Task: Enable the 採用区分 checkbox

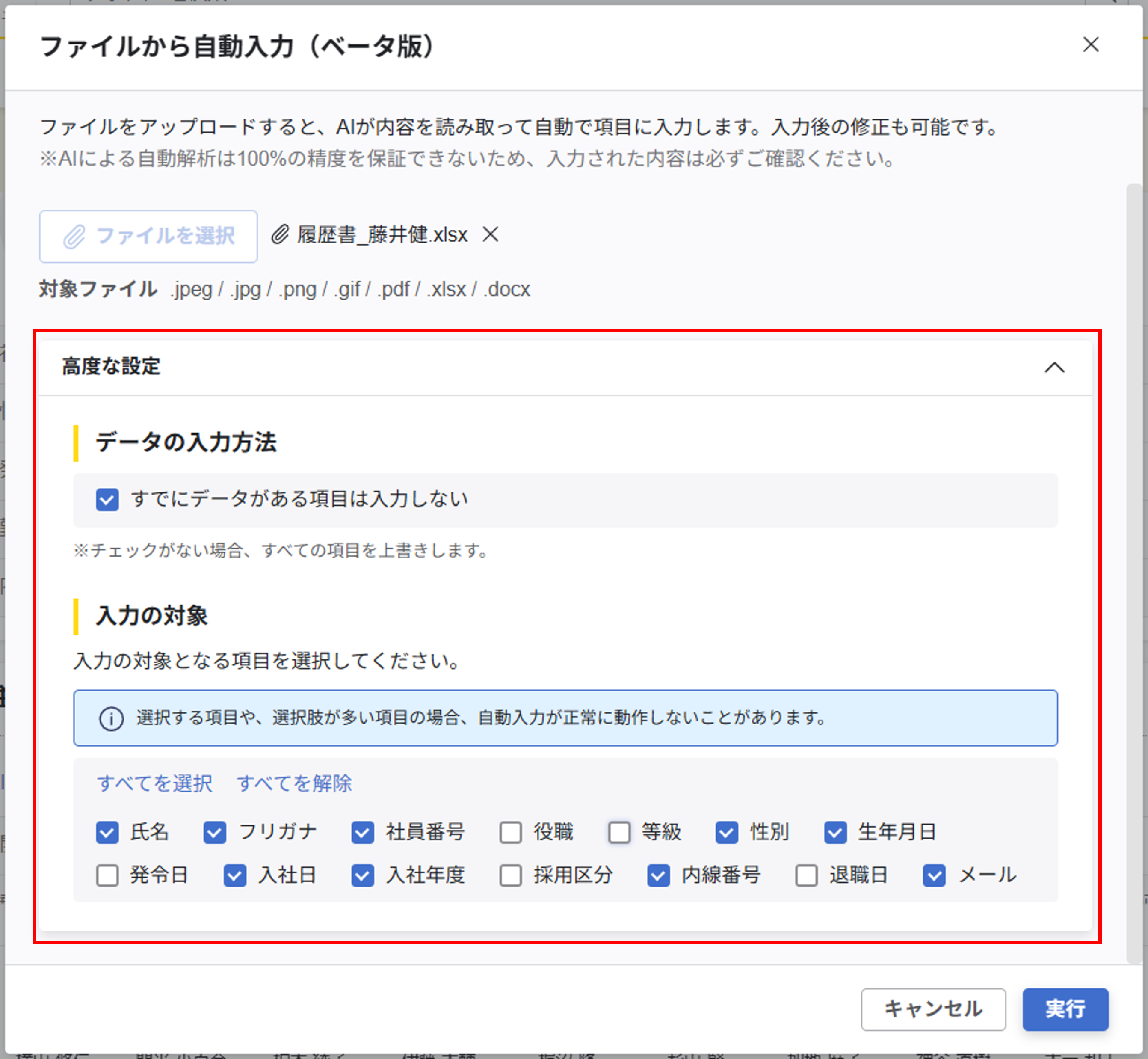Action: (x=510, y=875)
